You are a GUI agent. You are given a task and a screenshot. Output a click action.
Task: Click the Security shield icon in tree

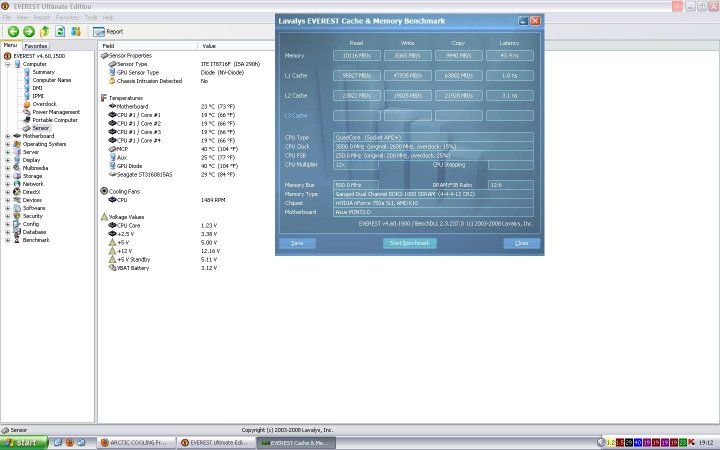click(x=17, y=216)
